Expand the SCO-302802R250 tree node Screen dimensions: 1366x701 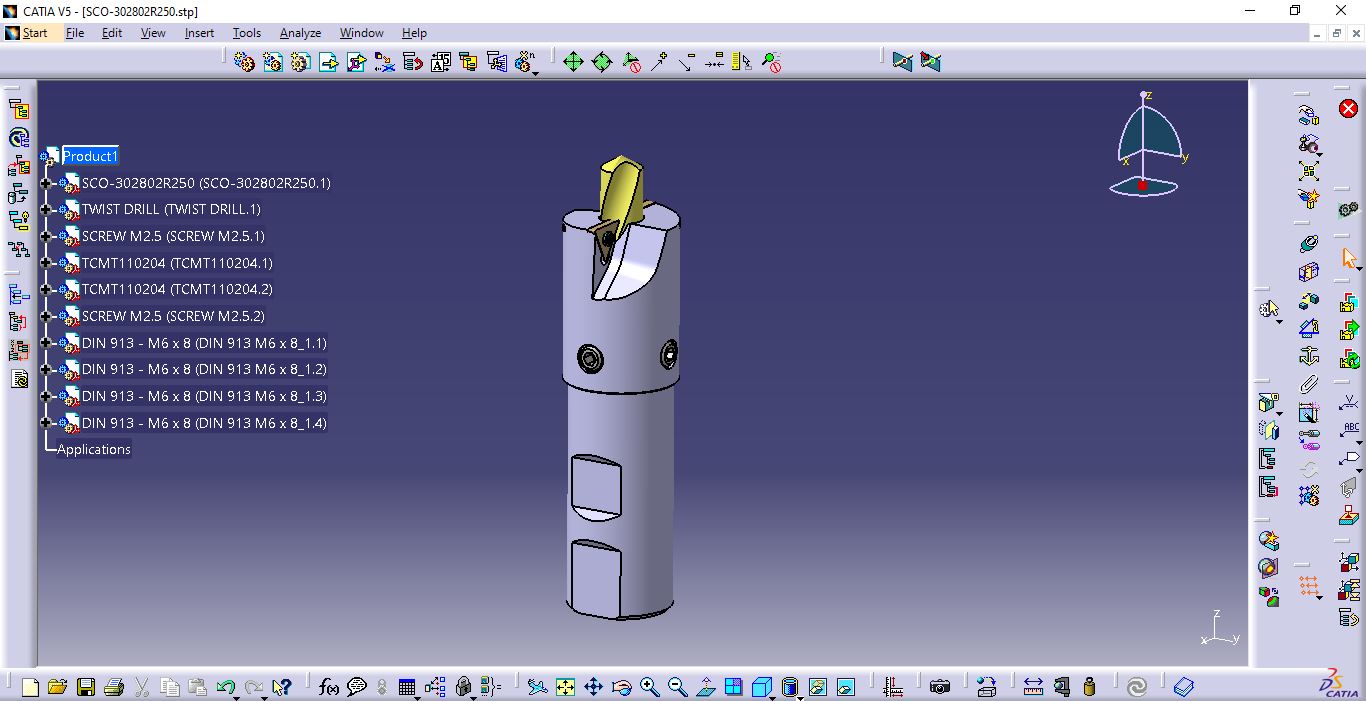coord(45,183)
